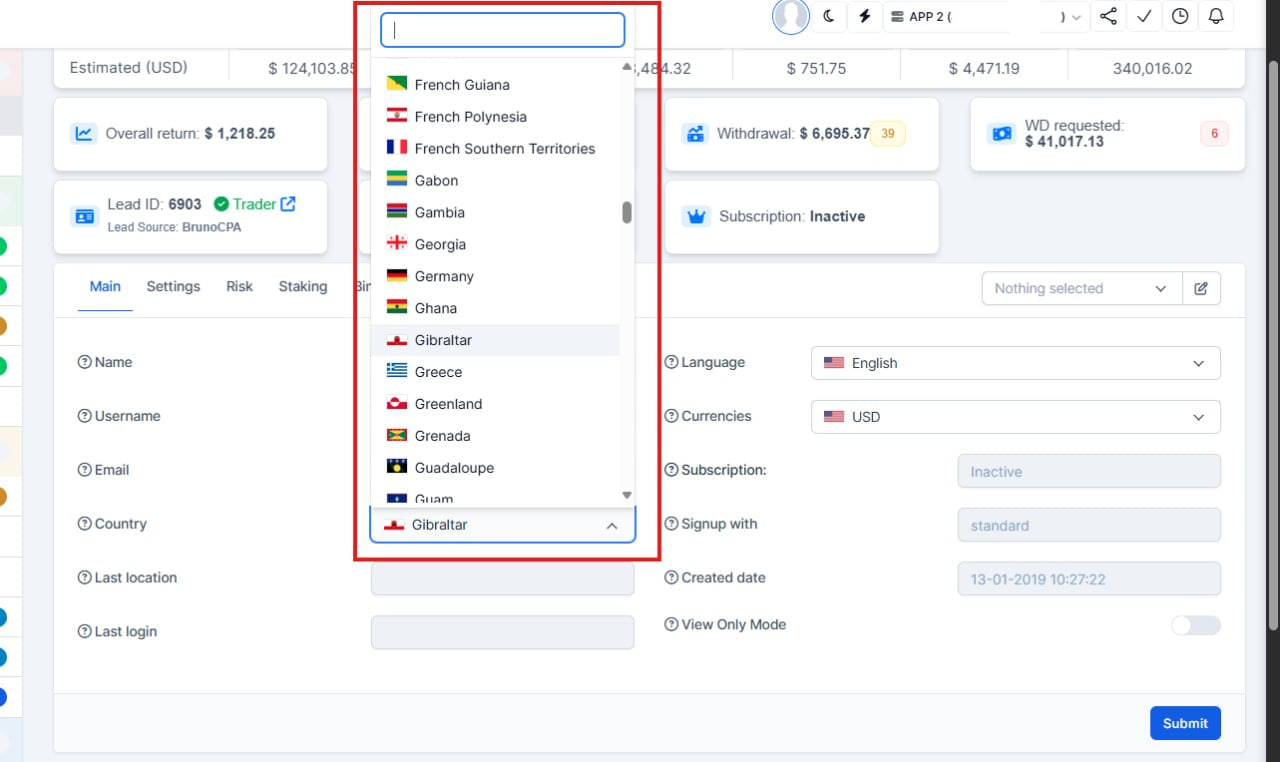Click the help icon next to Email
This screenshot has width=1280, height=762.
point(84,470)
